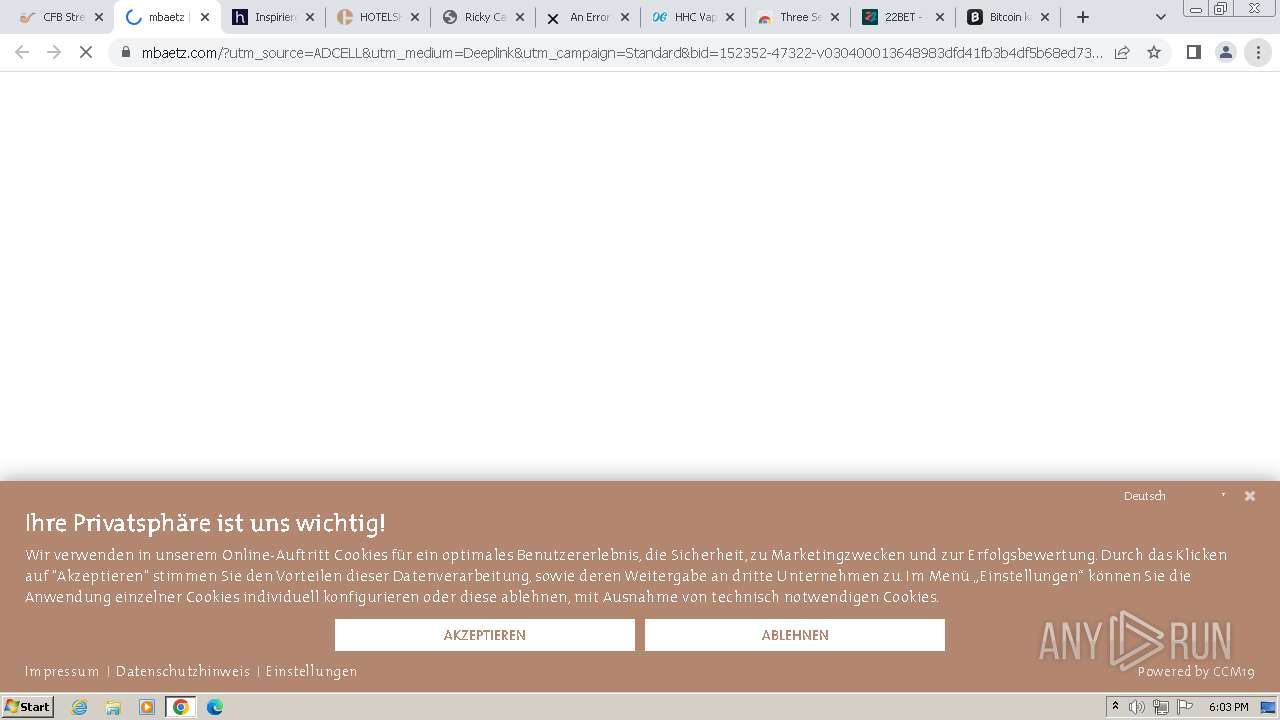
Task: Show desktop via tray monitor icon
Action: (x=1268, y=707)
